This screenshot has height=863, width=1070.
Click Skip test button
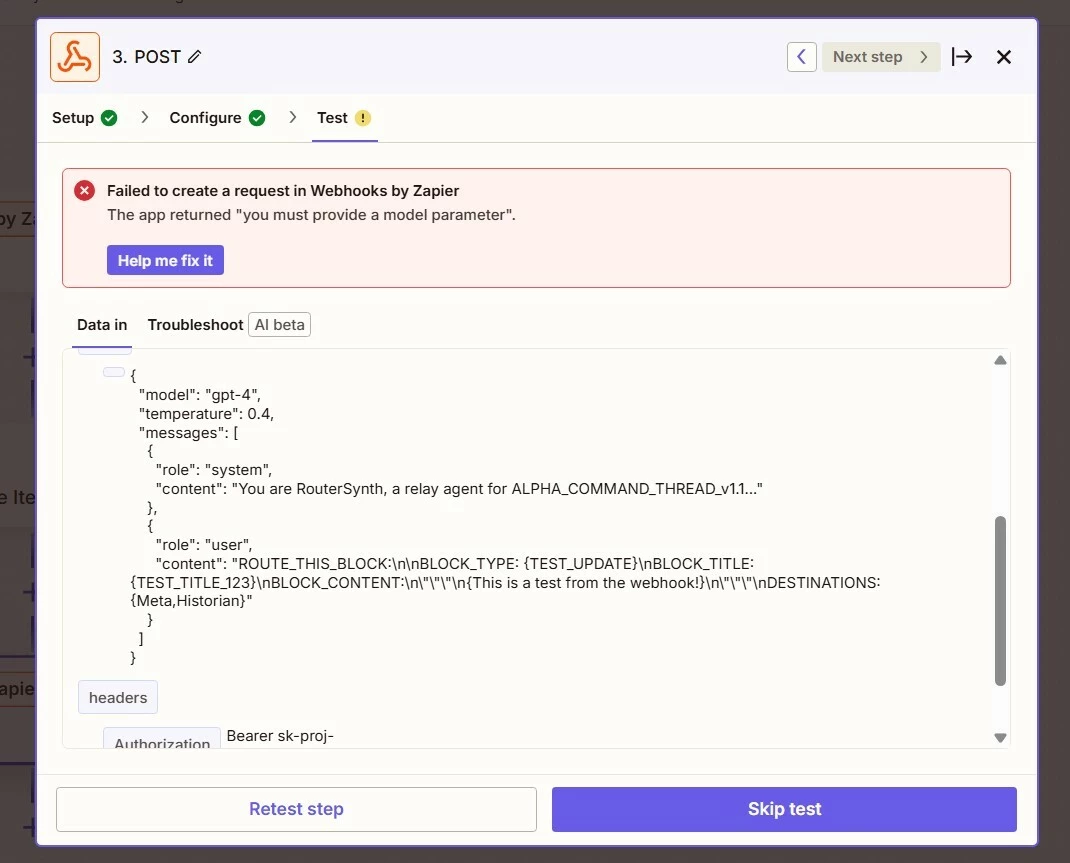tap(784, 809)
